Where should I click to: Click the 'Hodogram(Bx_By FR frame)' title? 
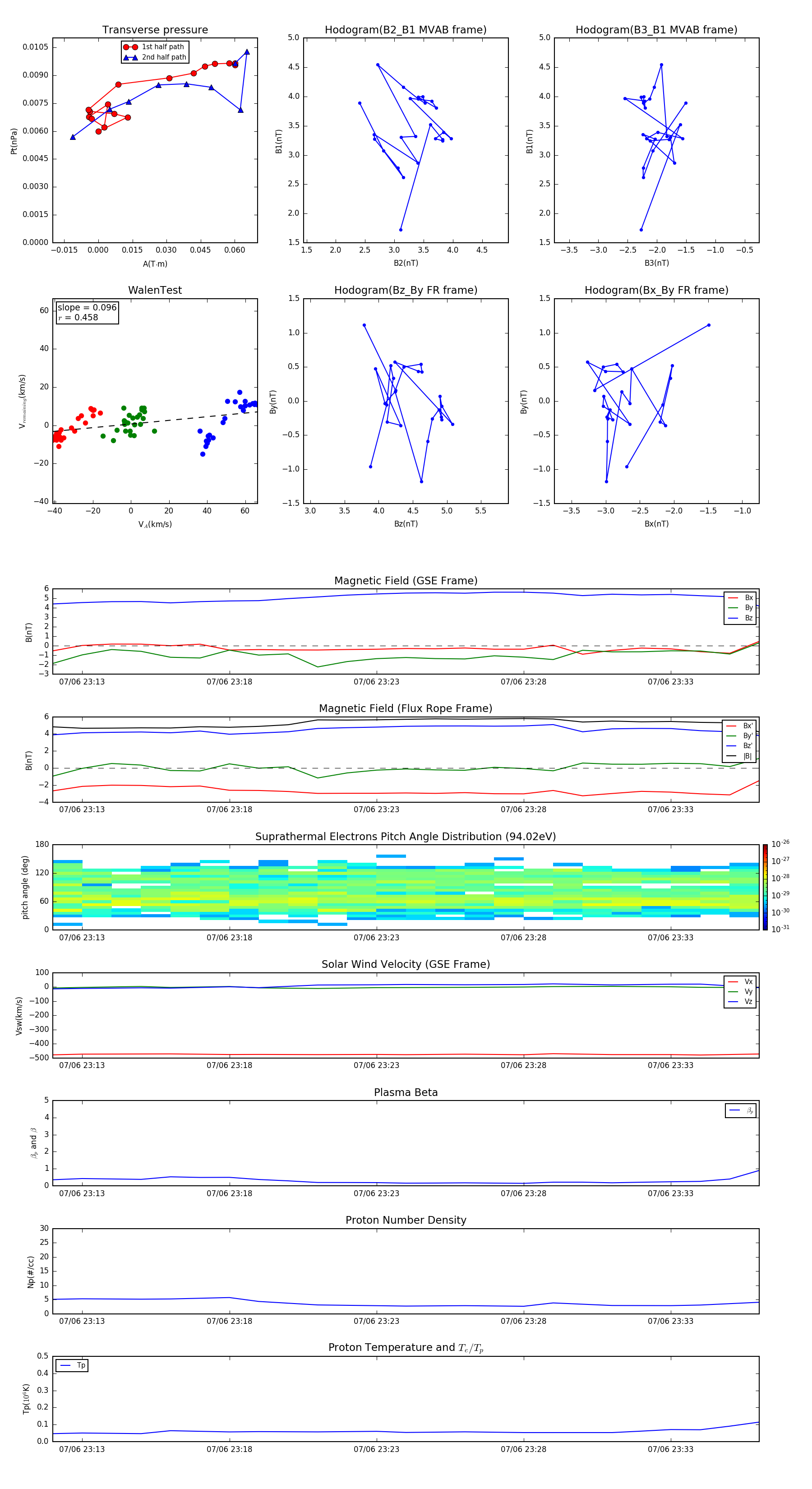point(656,290)
